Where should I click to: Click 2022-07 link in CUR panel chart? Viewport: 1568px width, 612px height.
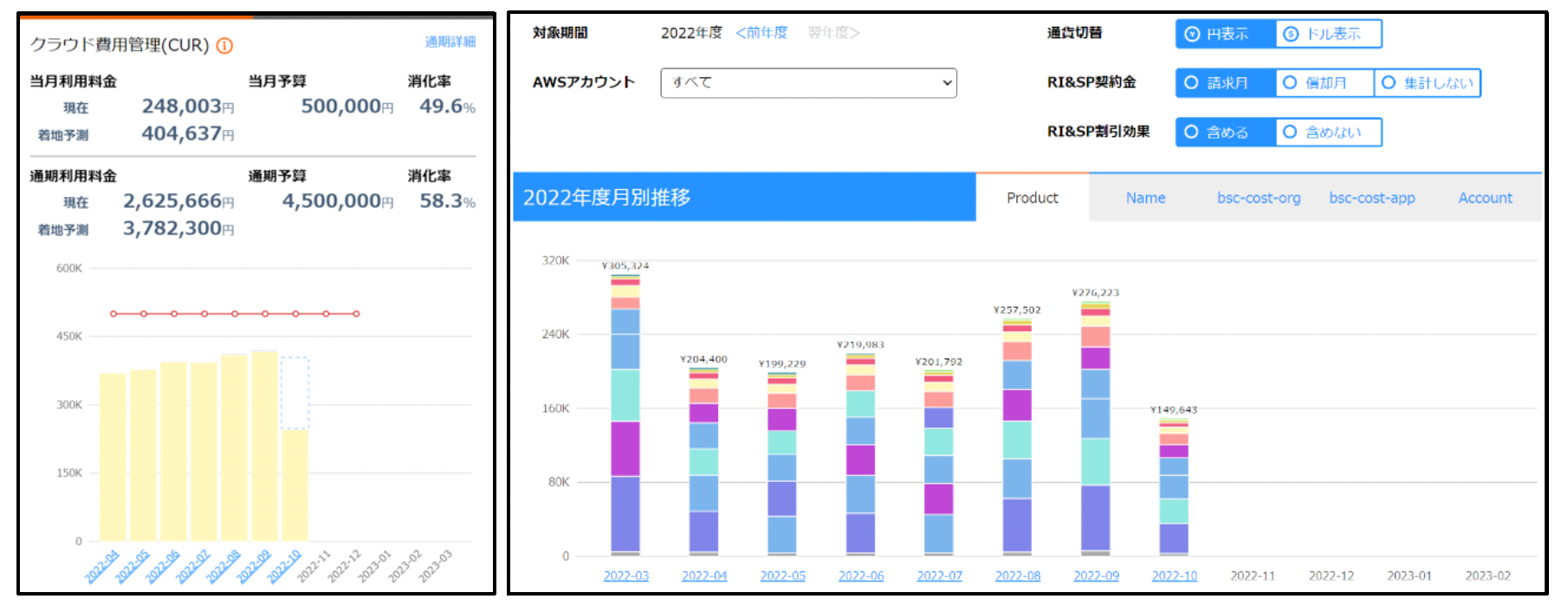coord(192,567)
